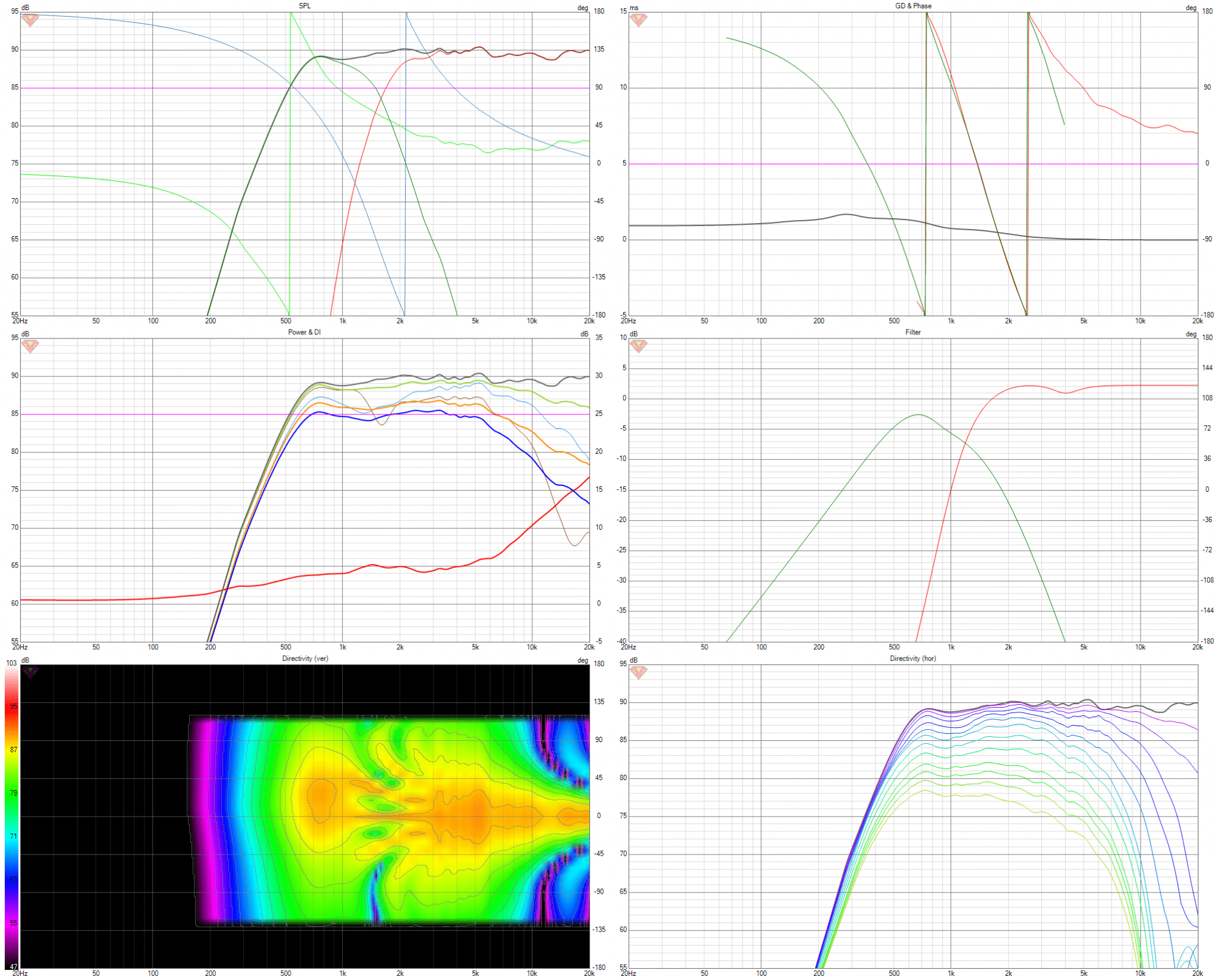Click the Directivity (ver) chart title
The width and height of the screenshot is (1218, 980).
point(305,658)
